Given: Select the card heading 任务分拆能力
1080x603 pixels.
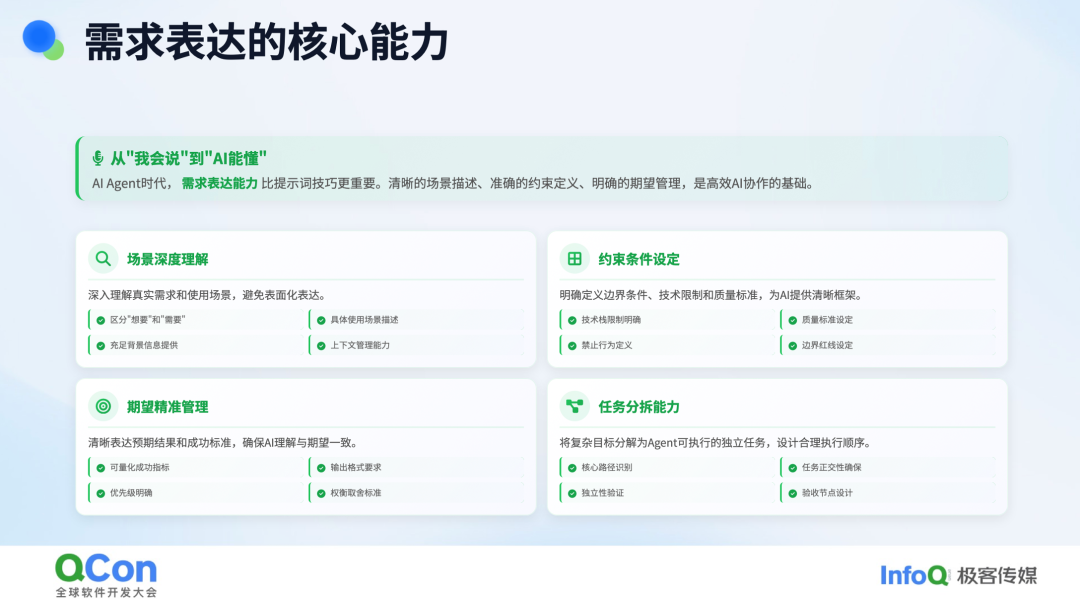Looking at the screenshot, I should (638, 407).
